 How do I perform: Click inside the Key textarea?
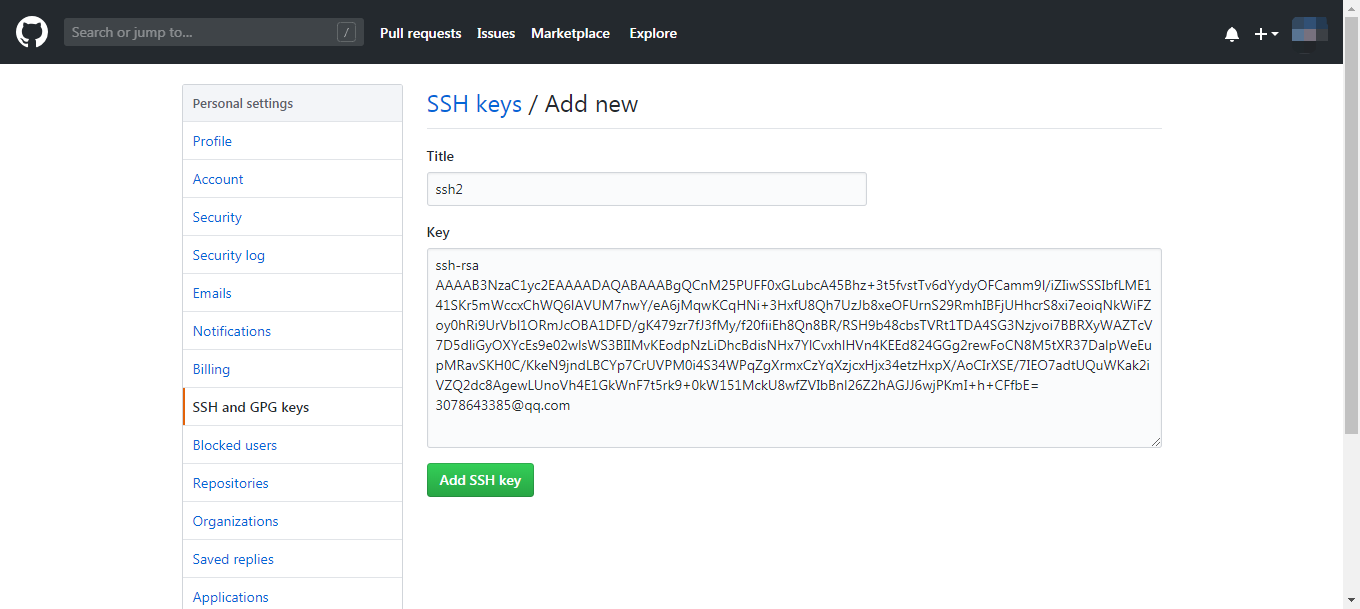click(794, 347)
